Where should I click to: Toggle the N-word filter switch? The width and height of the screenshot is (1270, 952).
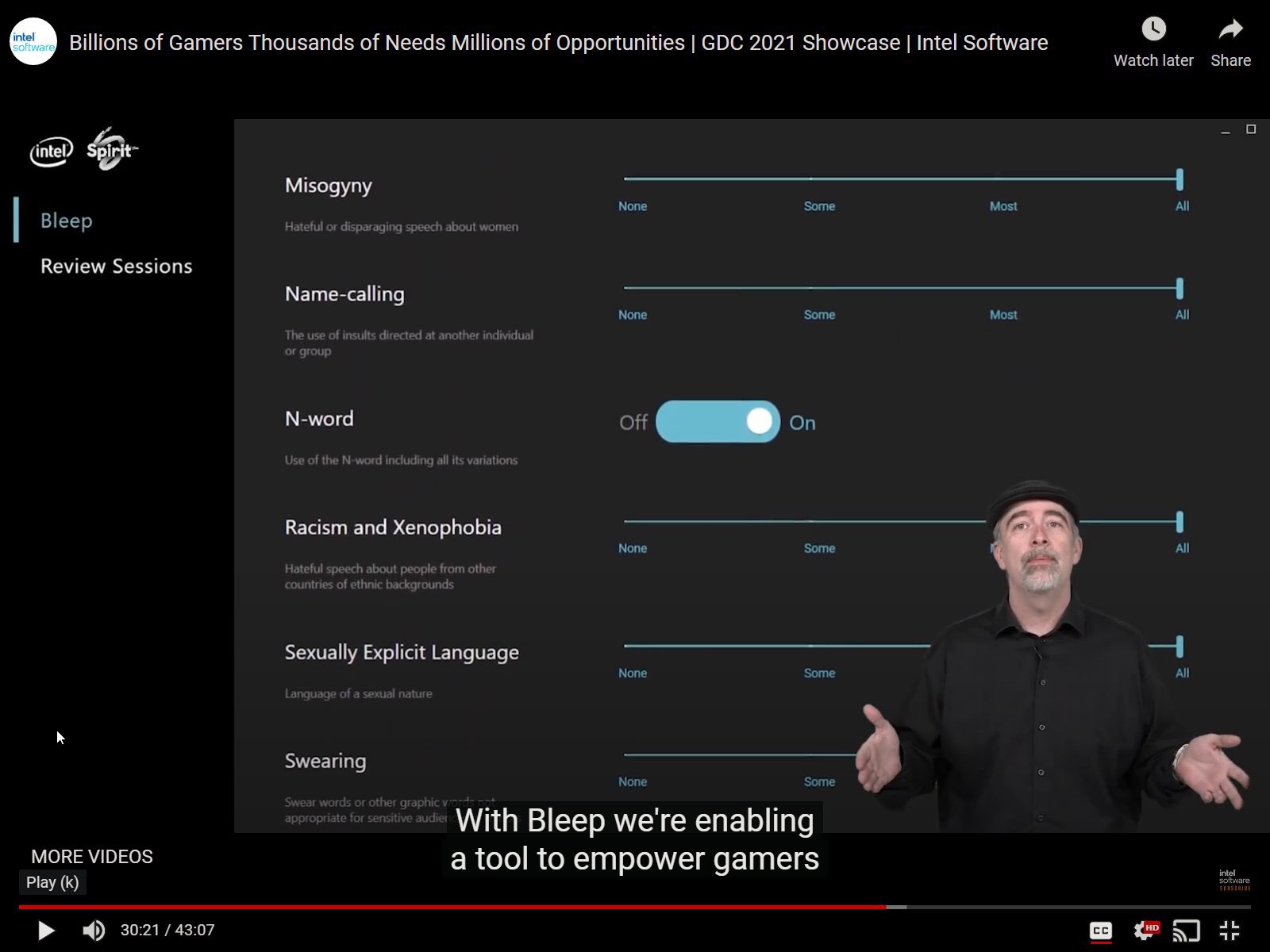pyautogui.click(x=718, y=421)
